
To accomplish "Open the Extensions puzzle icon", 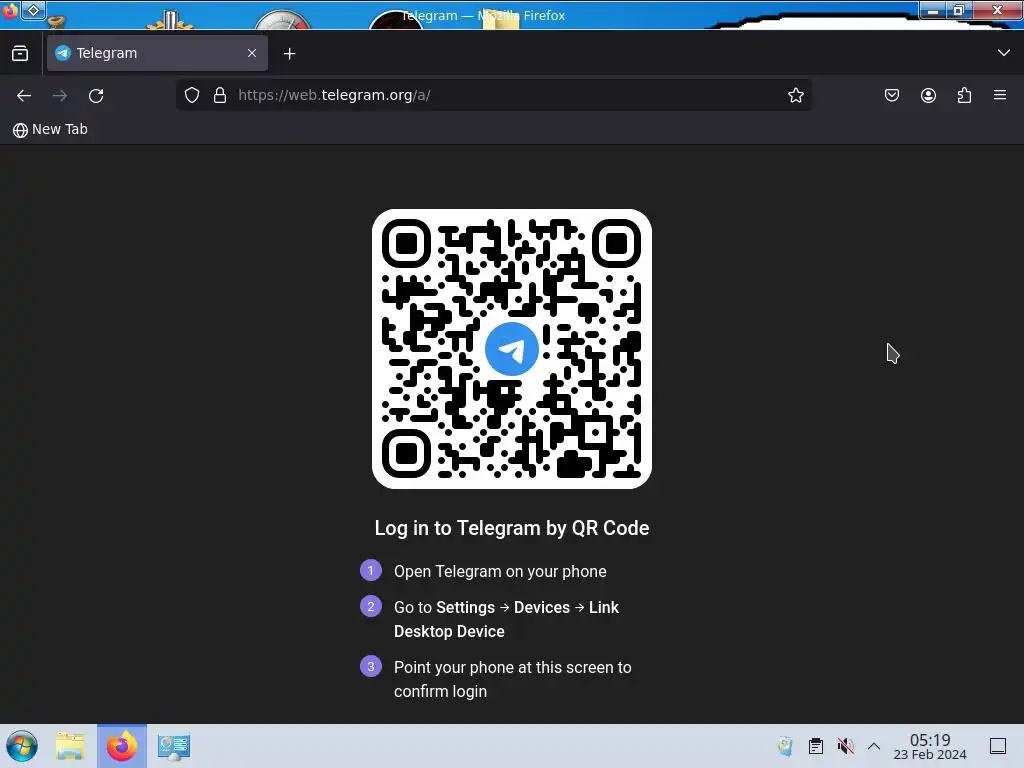I will pyautogui.click(x=964, y=95).
